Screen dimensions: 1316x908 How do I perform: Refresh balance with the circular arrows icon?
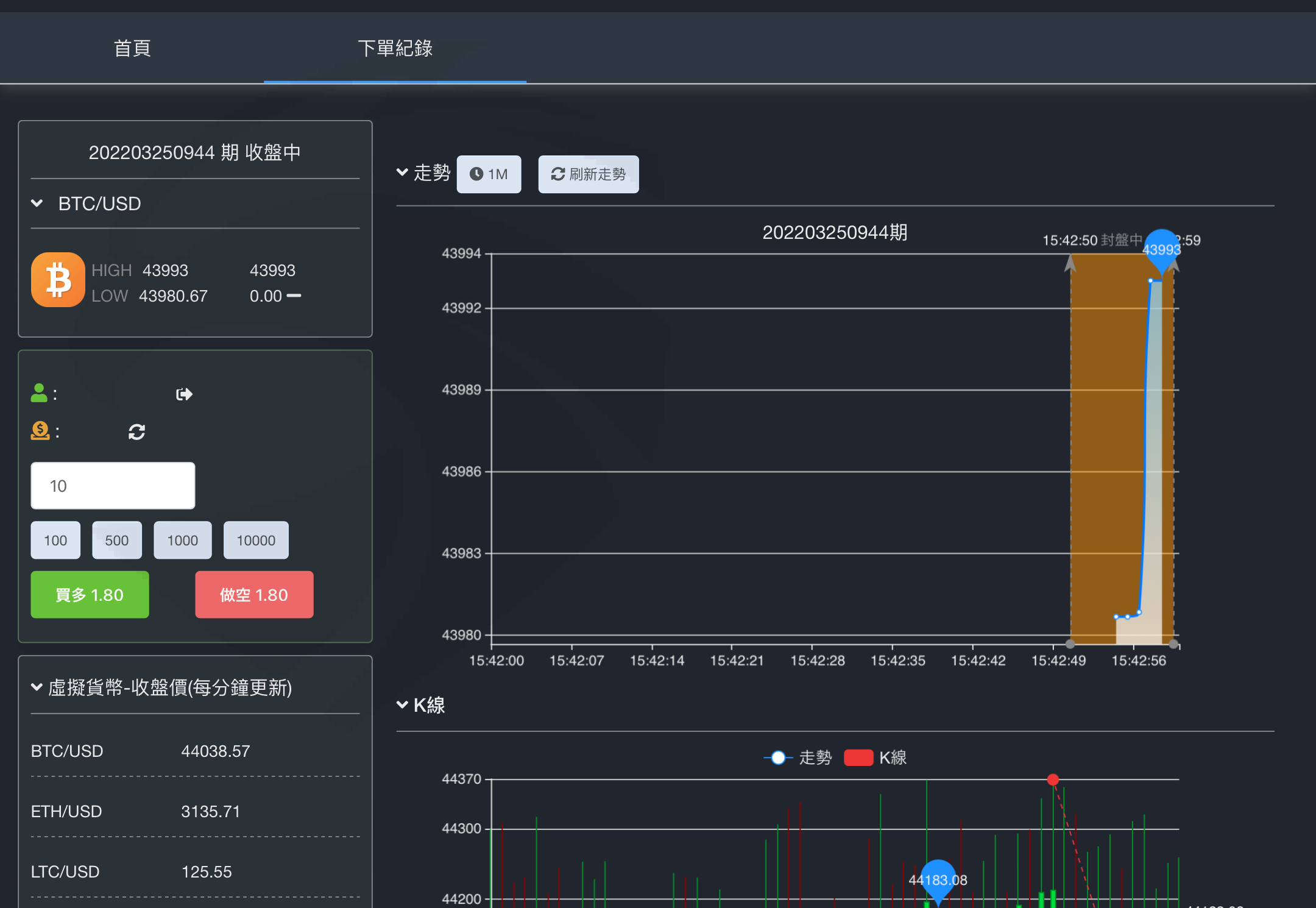click(136, 432)
